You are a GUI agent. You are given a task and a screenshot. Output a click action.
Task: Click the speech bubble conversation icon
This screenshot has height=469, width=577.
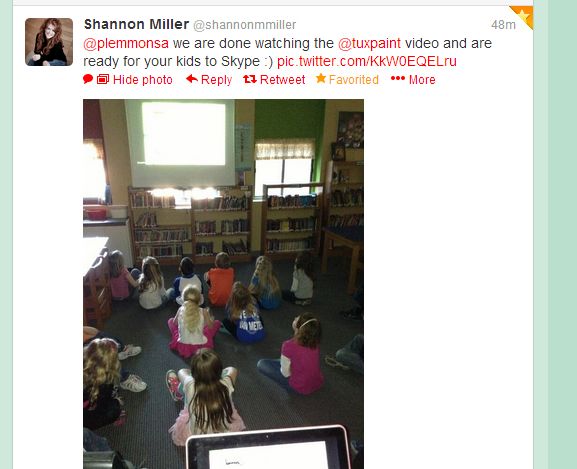coord(88,79)
